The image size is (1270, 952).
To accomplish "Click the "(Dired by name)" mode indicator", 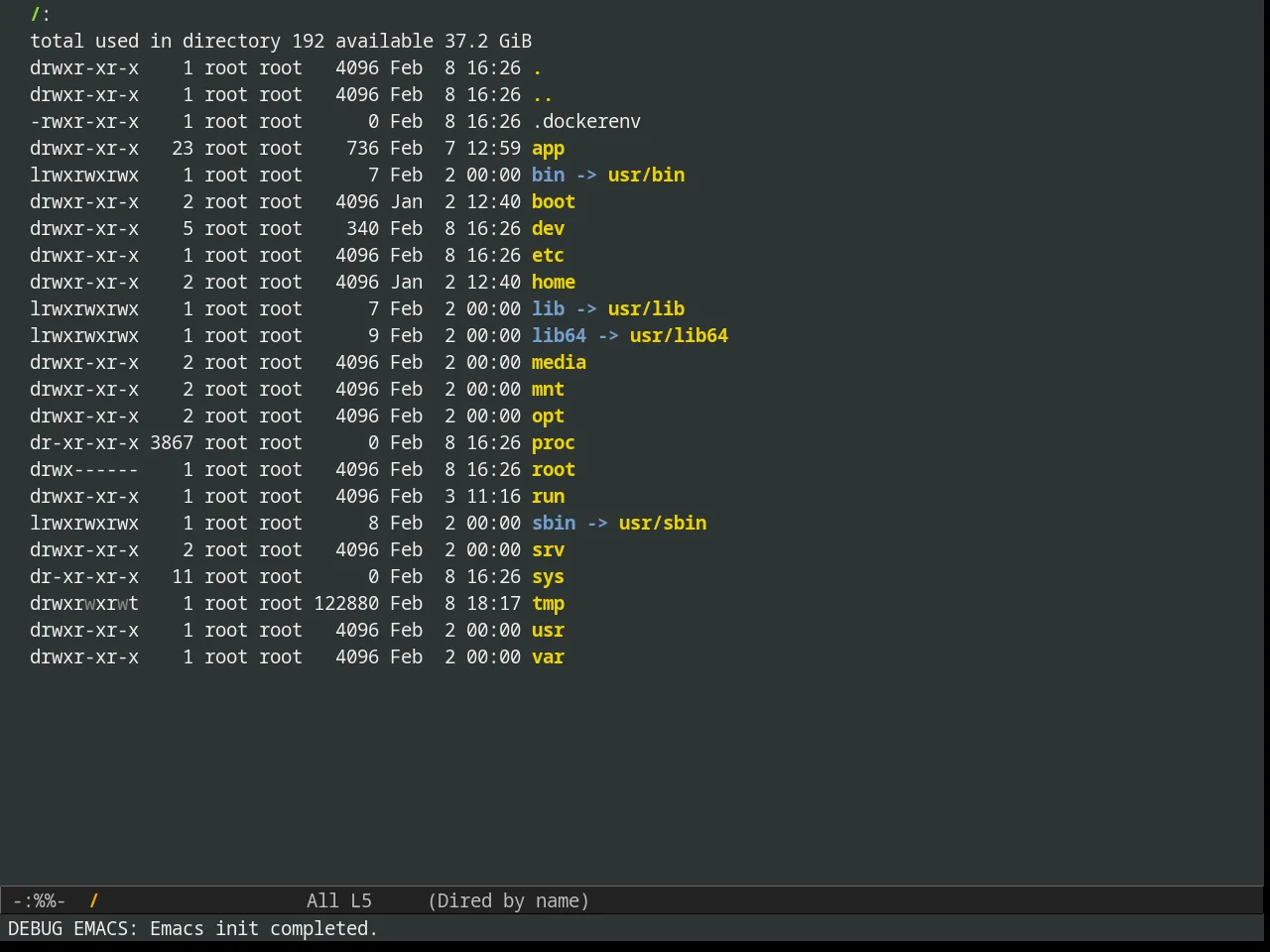I will click(509, 901).
